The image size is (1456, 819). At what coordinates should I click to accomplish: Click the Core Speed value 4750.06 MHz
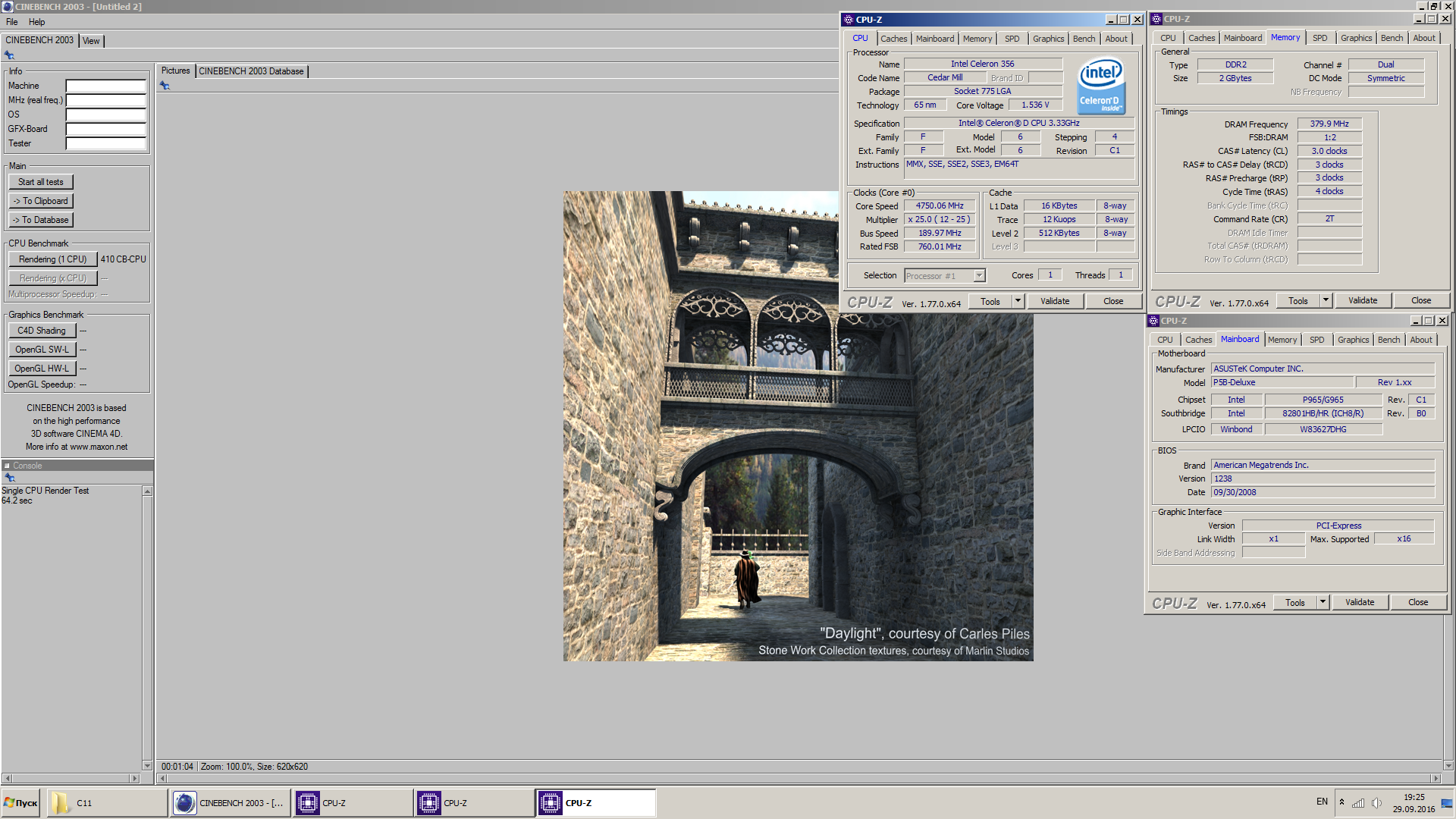click(x=940, y=206)
